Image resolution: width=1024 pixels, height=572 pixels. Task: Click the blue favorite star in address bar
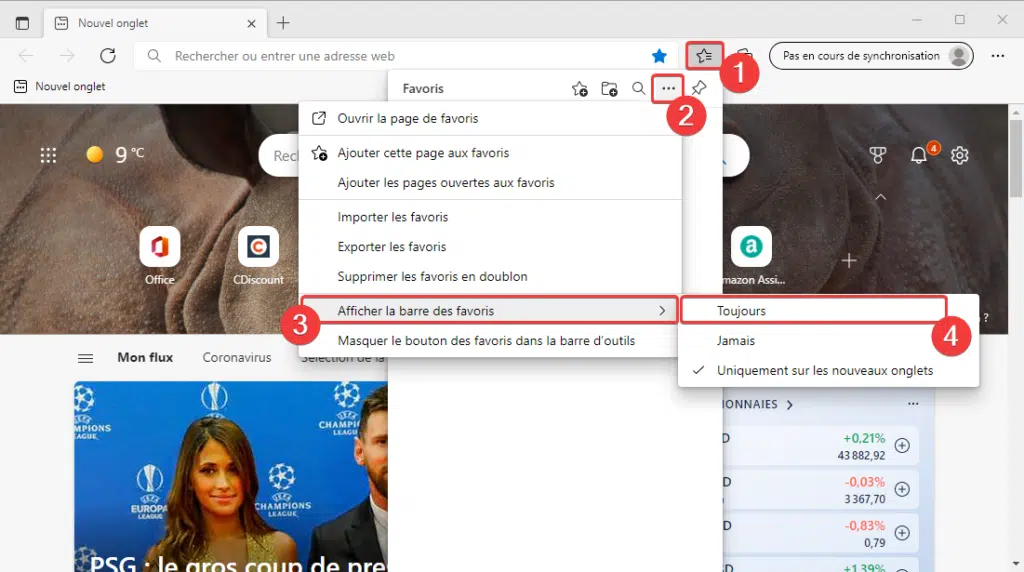tap(660, 56)
